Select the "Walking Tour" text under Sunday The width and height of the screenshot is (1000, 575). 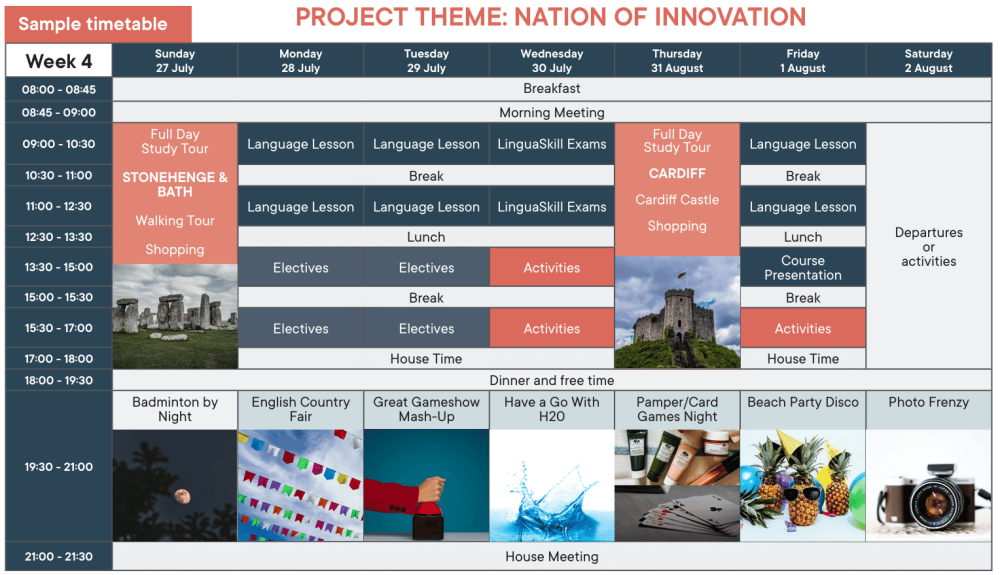coord(175,221)
